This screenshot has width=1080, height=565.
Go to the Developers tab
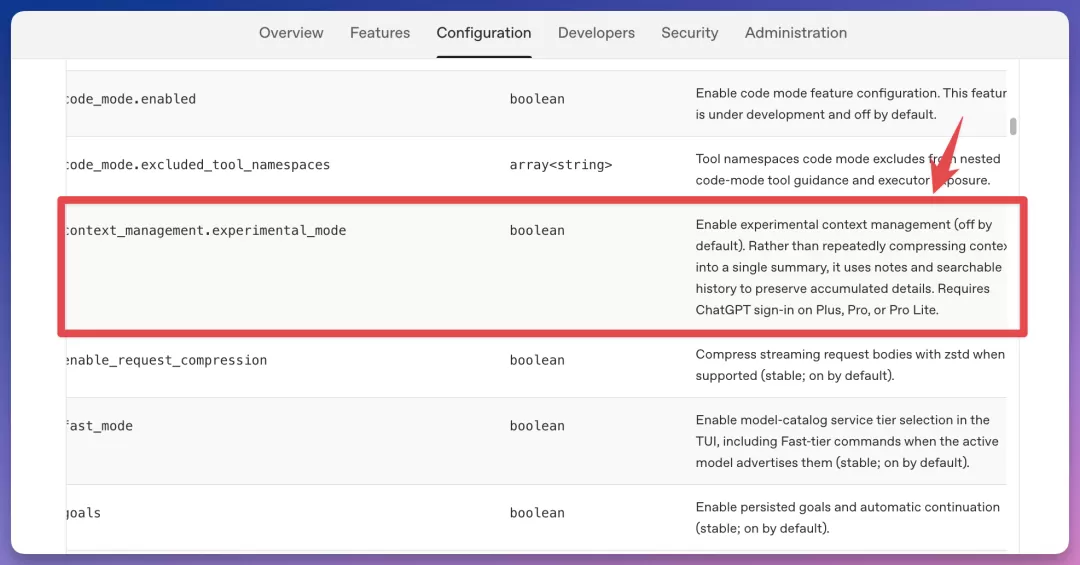point(596,33)
